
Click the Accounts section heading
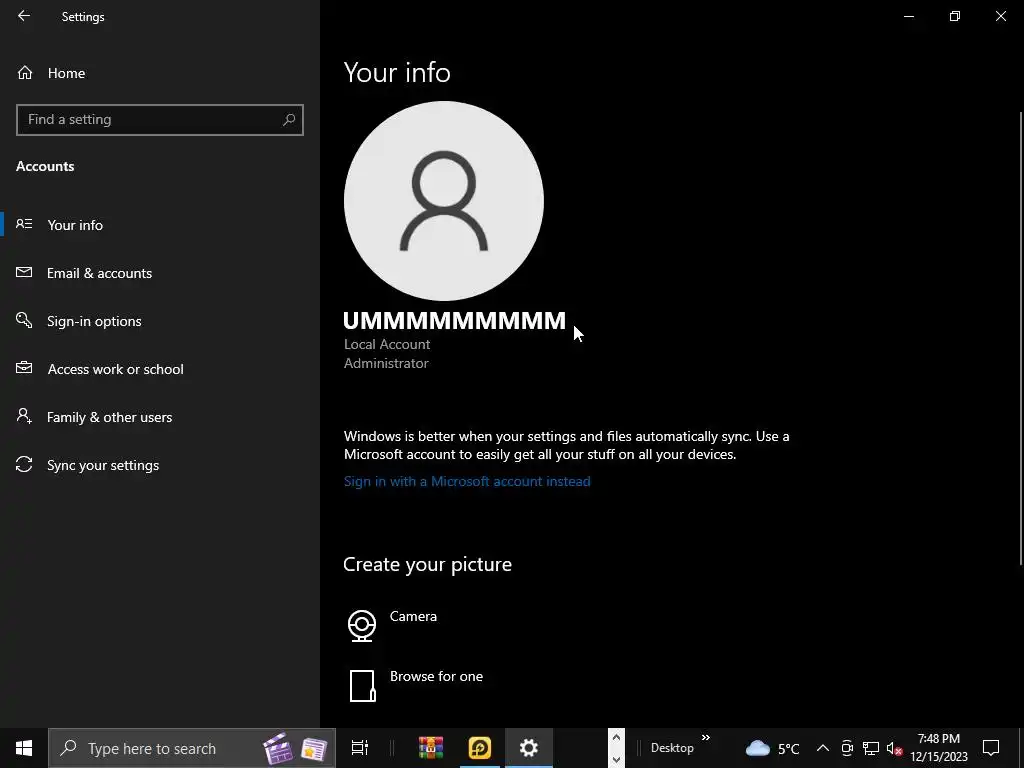pyautogui.click(x=45, y=166)
